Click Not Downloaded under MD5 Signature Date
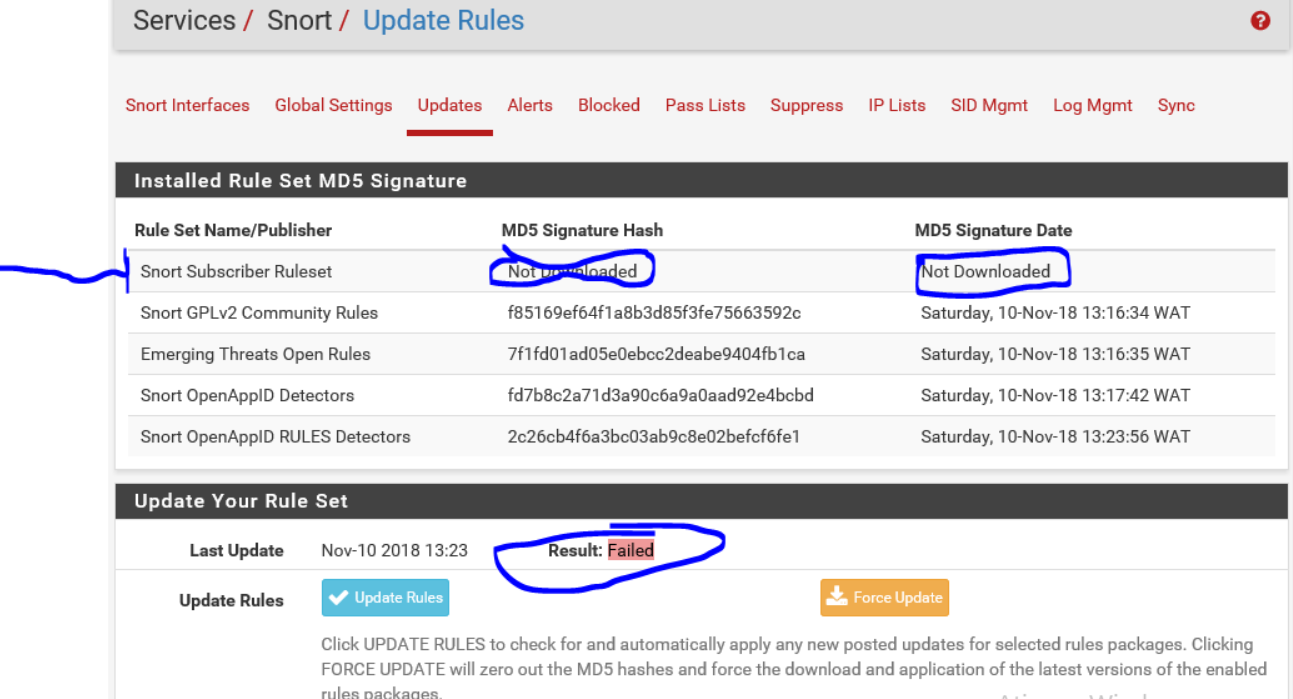The width and height of the screenshot is (1293, 699). tap(986, 271)
